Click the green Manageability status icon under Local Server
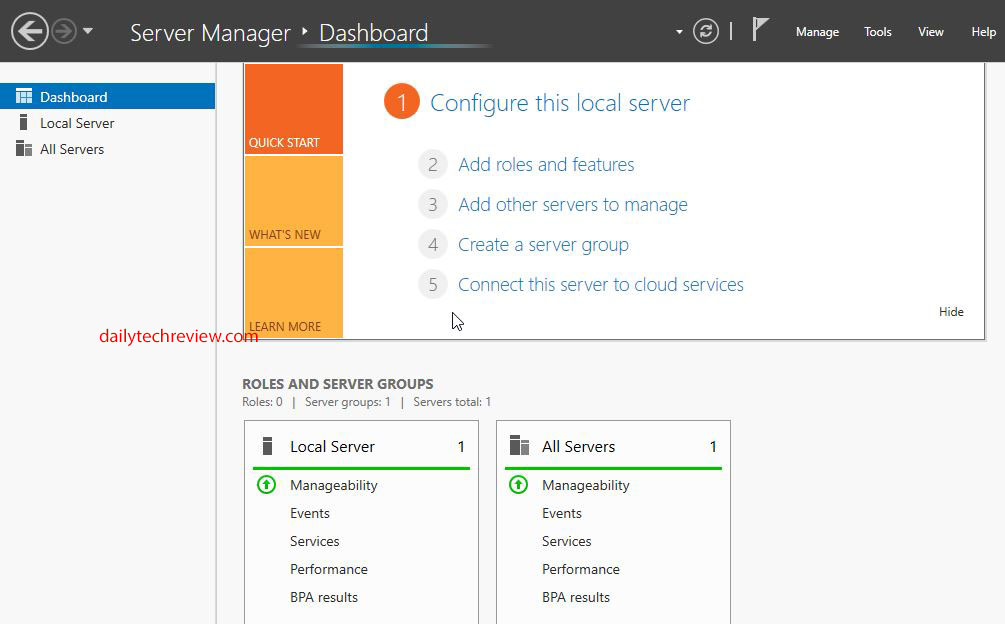The height and width of the screenshot is (624, 1005). pos(266,485)
